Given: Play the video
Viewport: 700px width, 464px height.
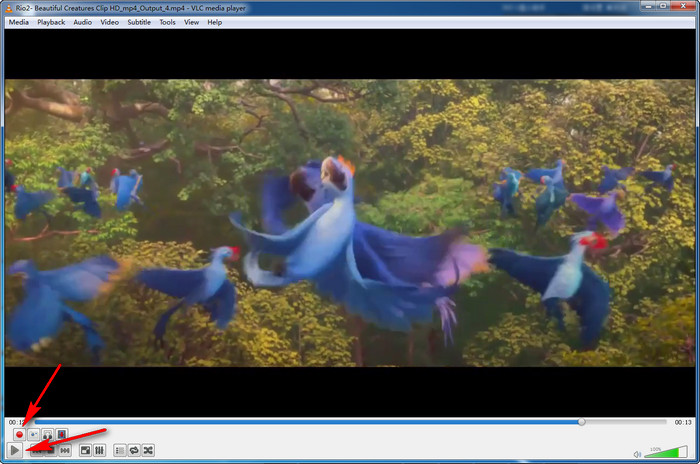Looking at the screenshot, I should point(15,450).
